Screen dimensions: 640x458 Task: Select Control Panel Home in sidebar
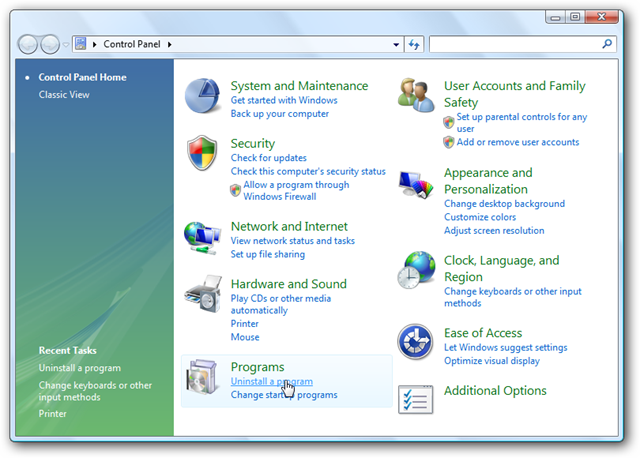click(82, 77)
